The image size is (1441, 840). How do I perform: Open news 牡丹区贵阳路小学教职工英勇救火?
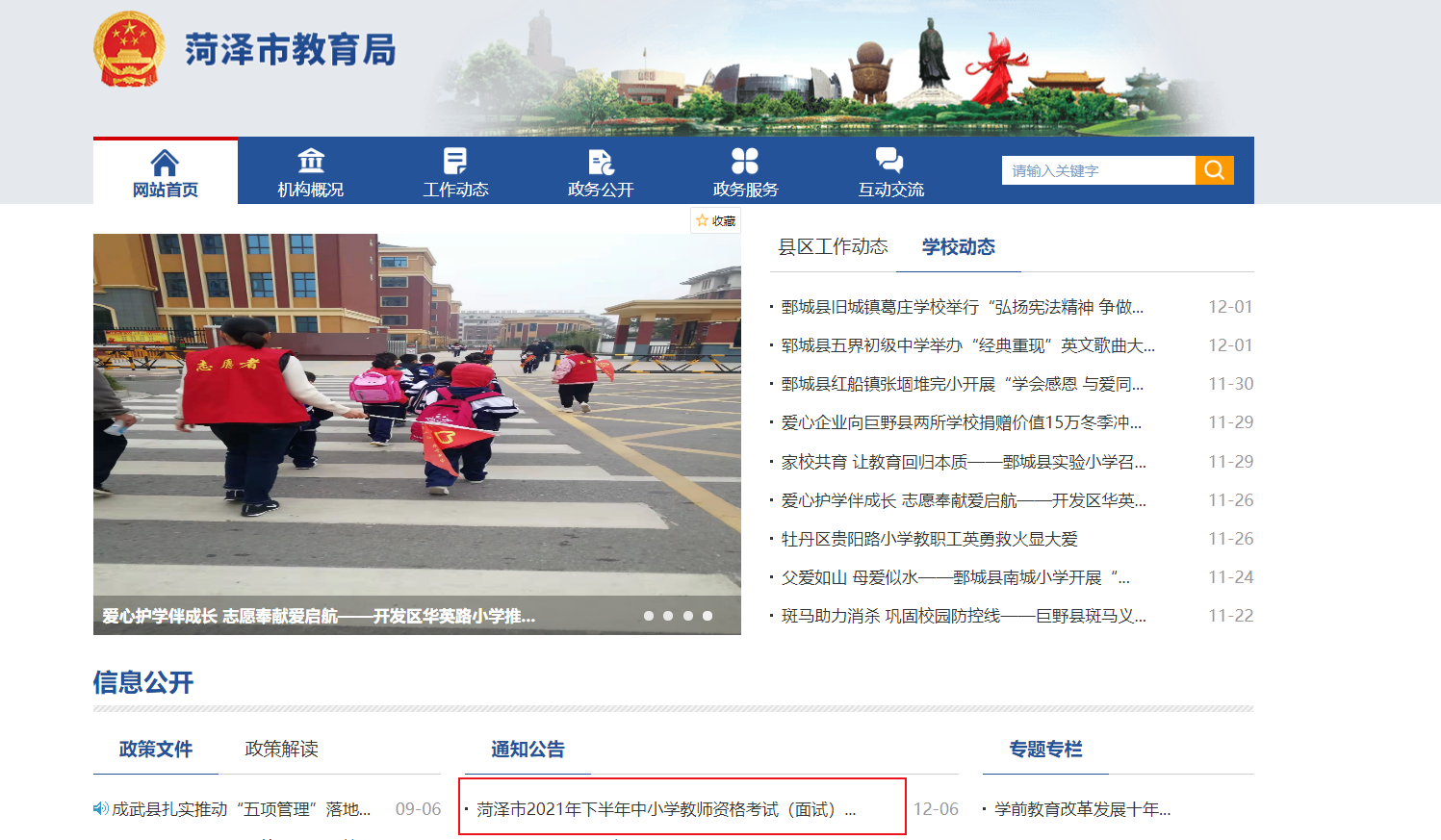(930, 539)
